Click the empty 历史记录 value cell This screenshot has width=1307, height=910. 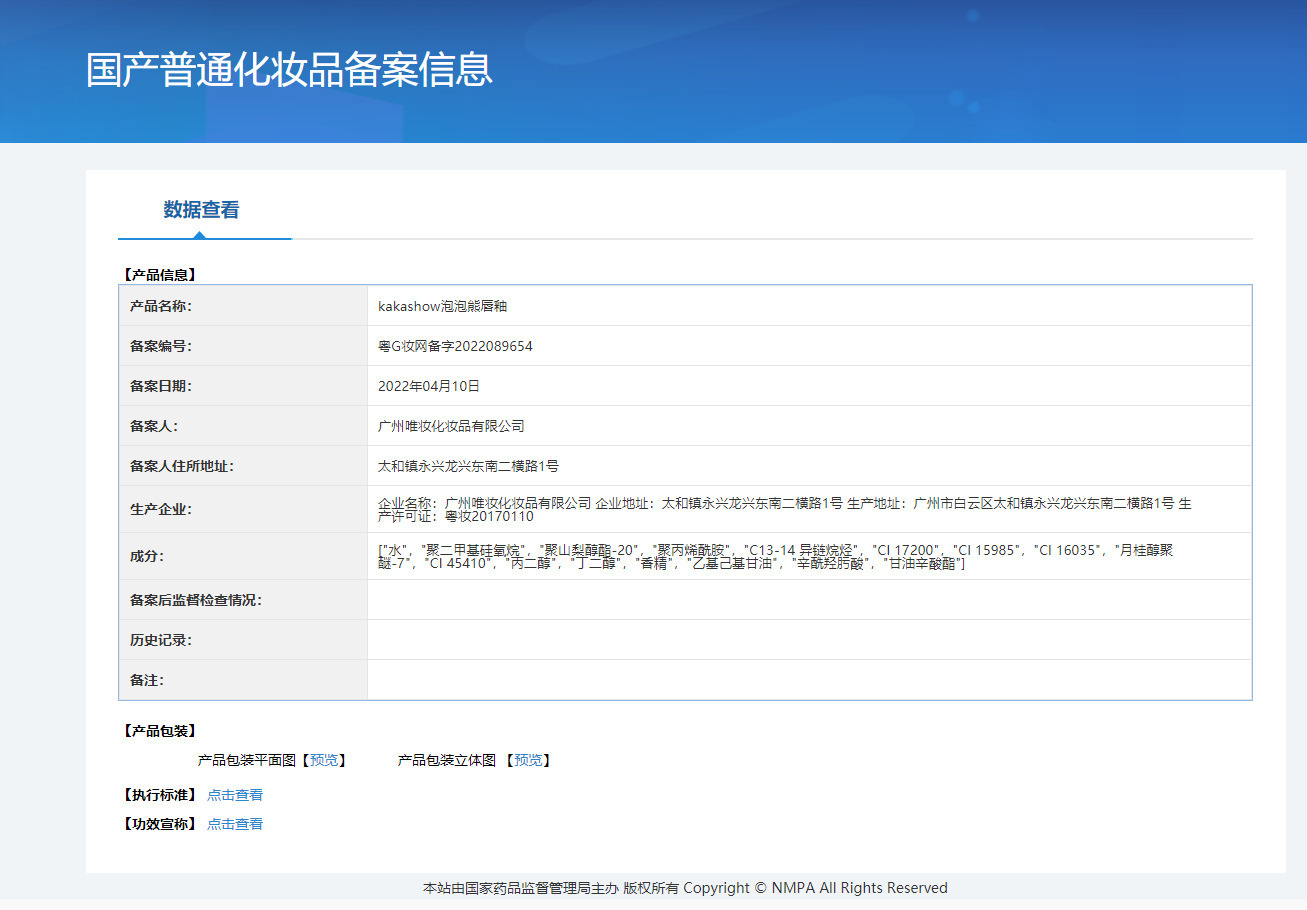[808, 640]
